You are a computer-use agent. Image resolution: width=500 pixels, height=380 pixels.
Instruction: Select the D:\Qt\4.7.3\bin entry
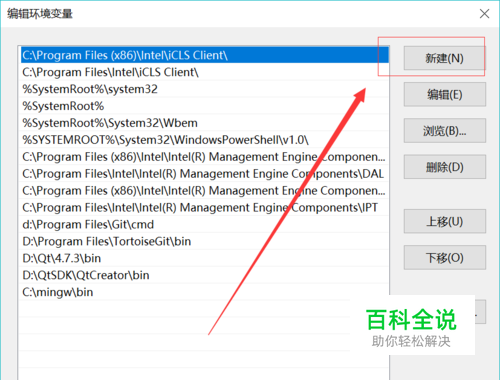click(204, 258)
